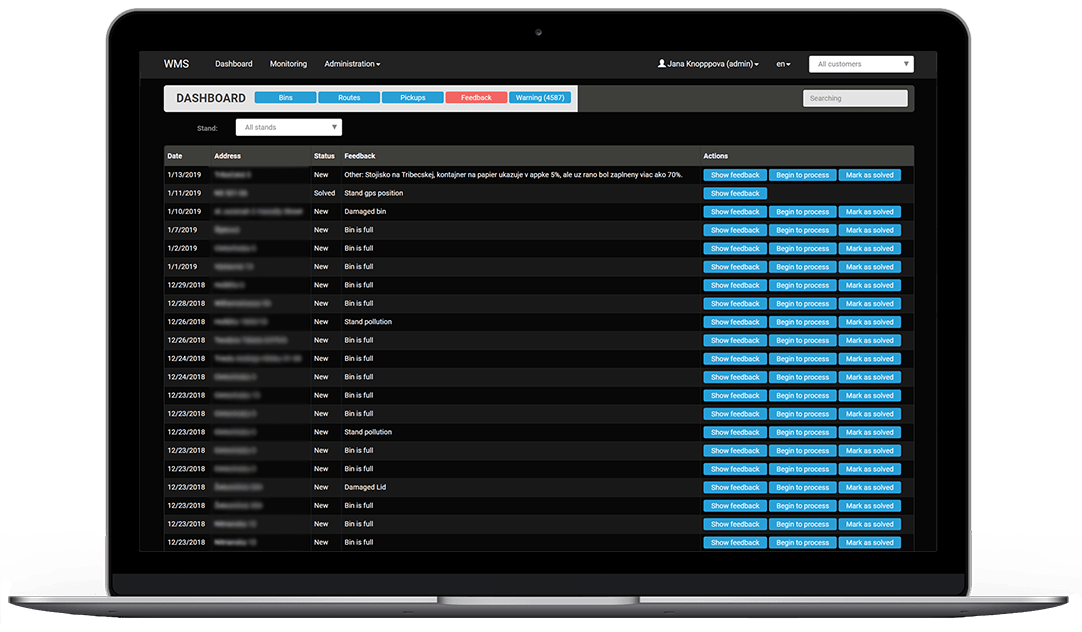This screenshot has width=1082, height=632.
Task: Begin to process the 1/1/2019 feedback
Action: (x=803, y=267)
